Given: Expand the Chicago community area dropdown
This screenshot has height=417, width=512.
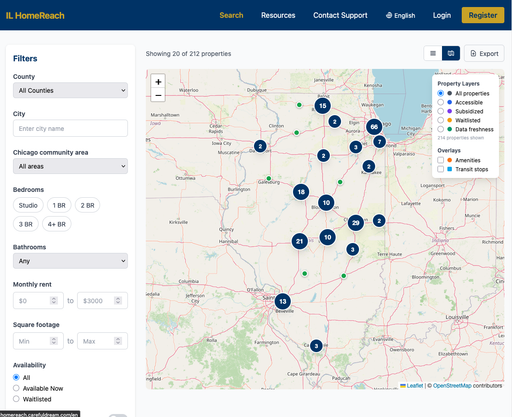Looking at the screenshot, I should pos(70,166).
